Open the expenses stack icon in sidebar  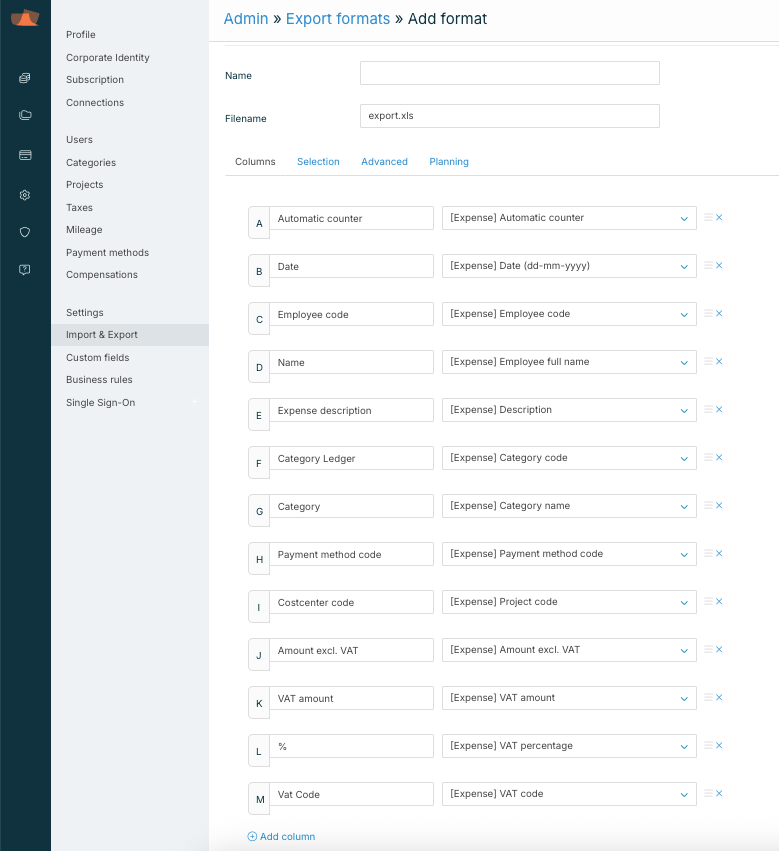25,78
